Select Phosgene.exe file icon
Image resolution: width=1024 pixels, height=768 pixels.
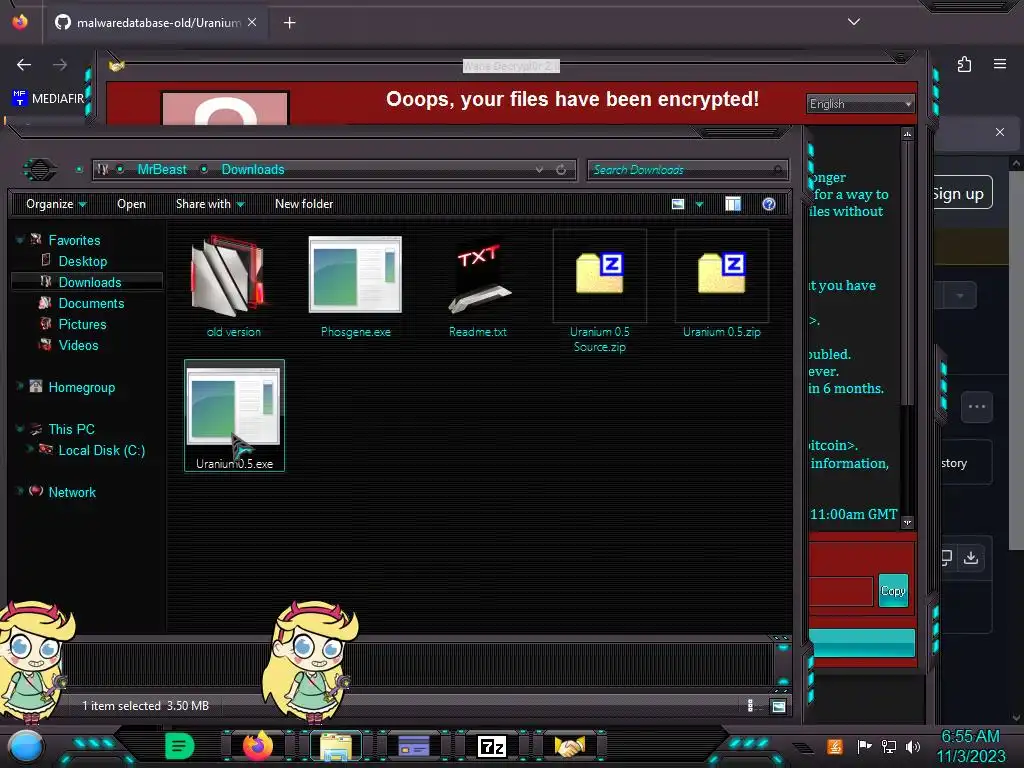pyautogui.click(x=355, y=274)
